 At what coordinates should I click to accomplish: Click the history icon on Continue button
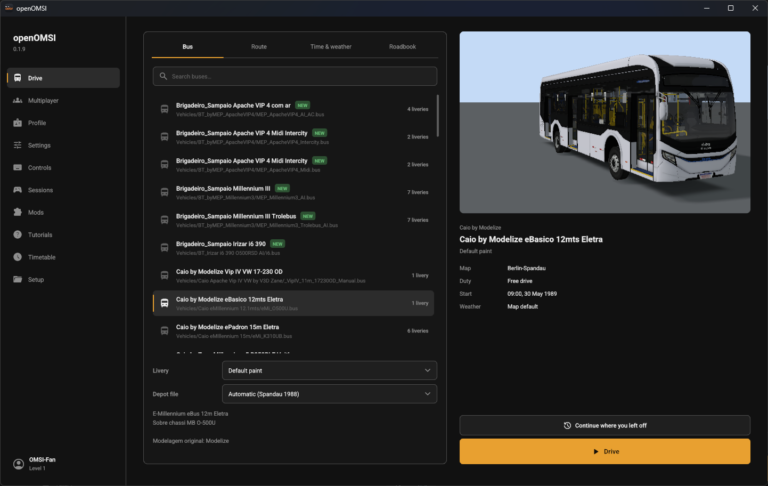click(567, 426)
